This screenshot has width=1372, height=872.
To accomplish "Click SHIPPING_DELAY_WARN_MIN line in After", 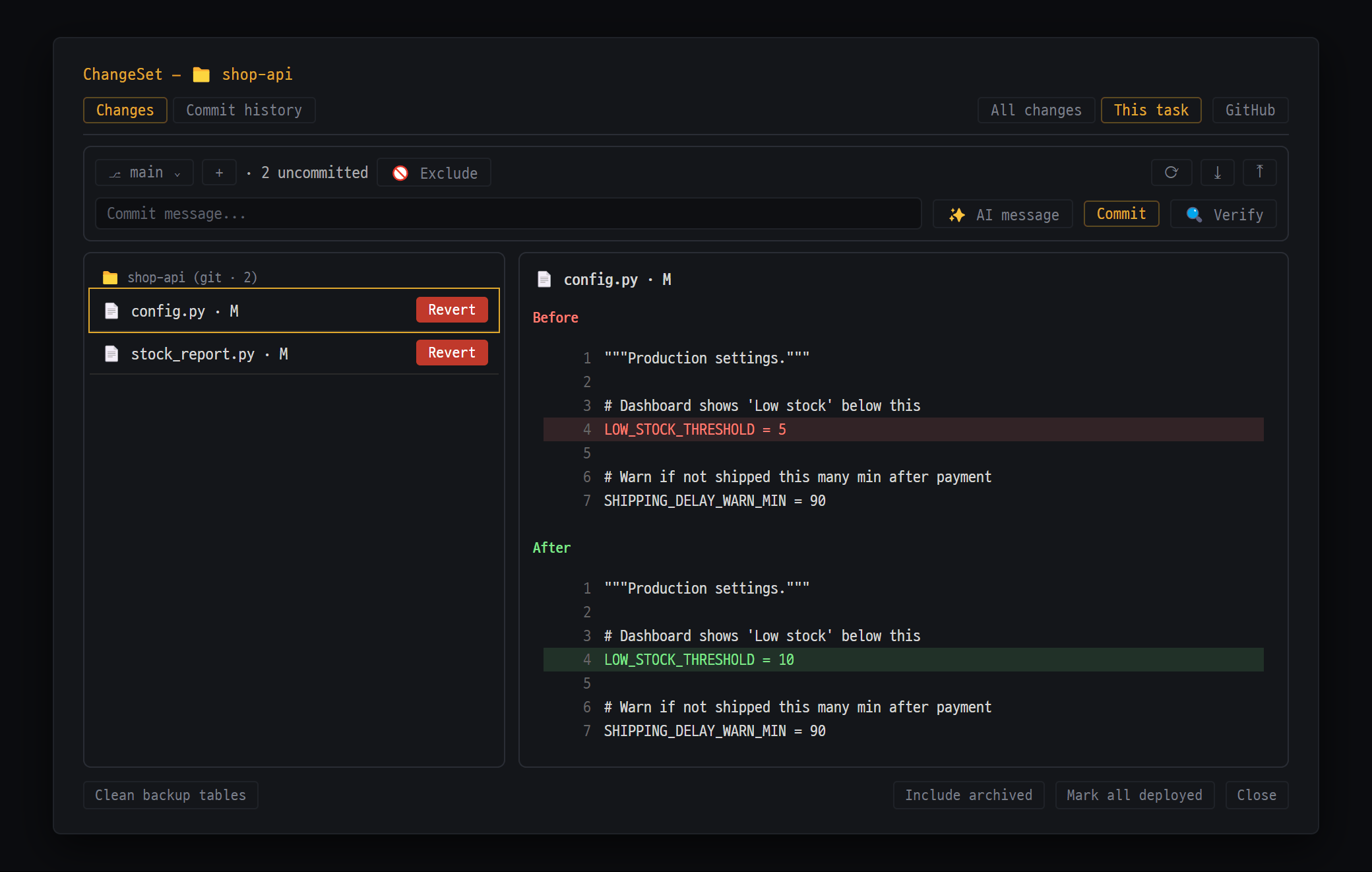I will [904, 731].
